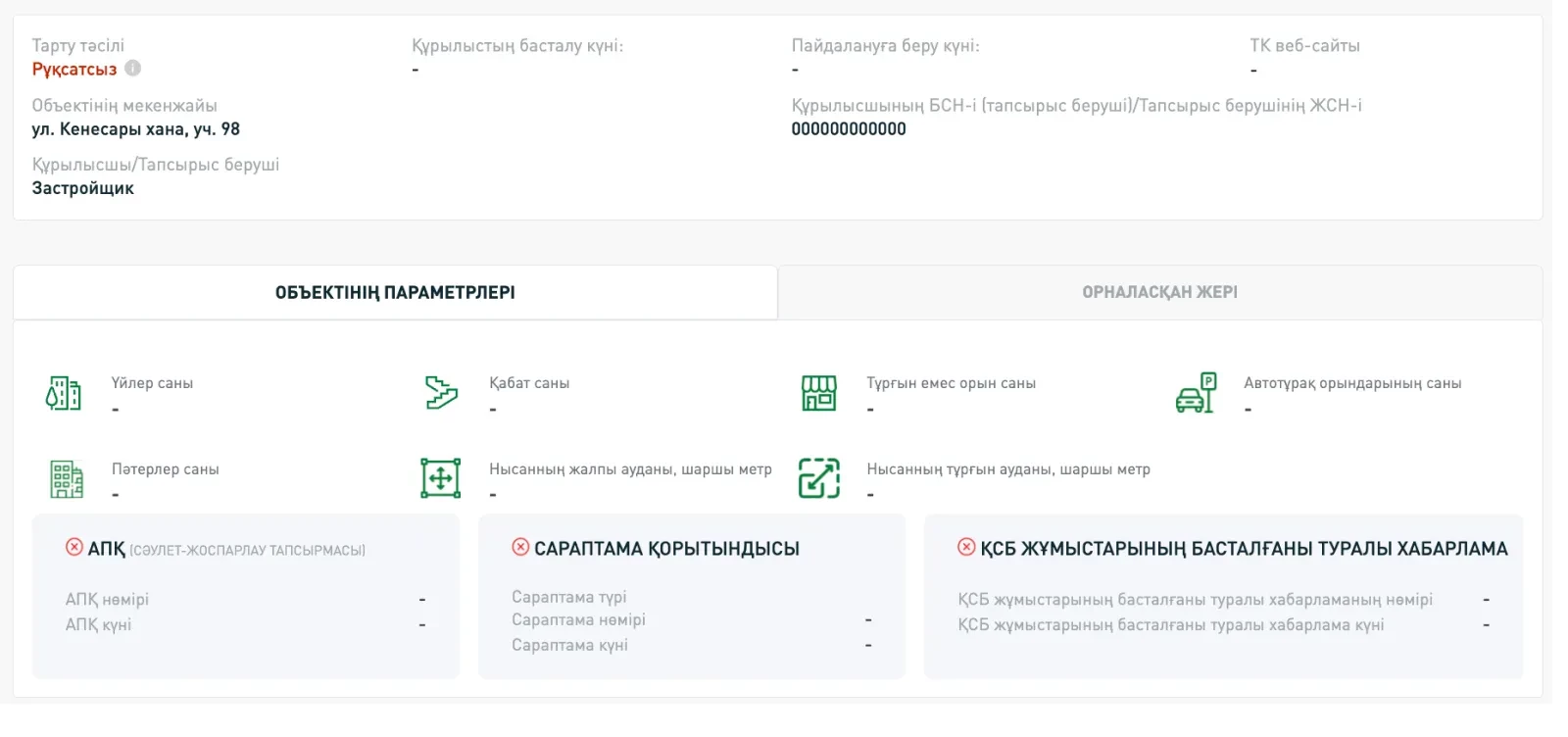Click the shop icon for Тұрғын емес орын саны

click(819, 393)
